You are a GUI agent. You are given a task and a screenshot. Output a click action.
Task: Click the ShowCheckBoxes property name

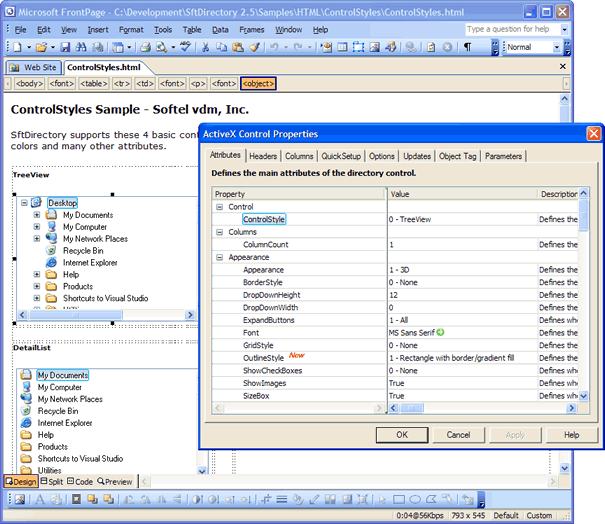click(272, 370)
